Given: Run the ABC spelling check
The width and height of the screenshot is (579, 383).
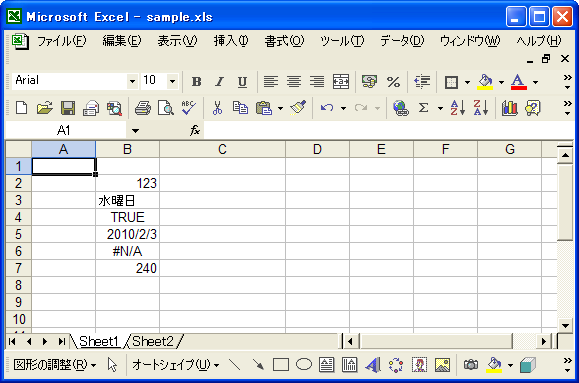Looking at the screenshot, I should point(189,108).
